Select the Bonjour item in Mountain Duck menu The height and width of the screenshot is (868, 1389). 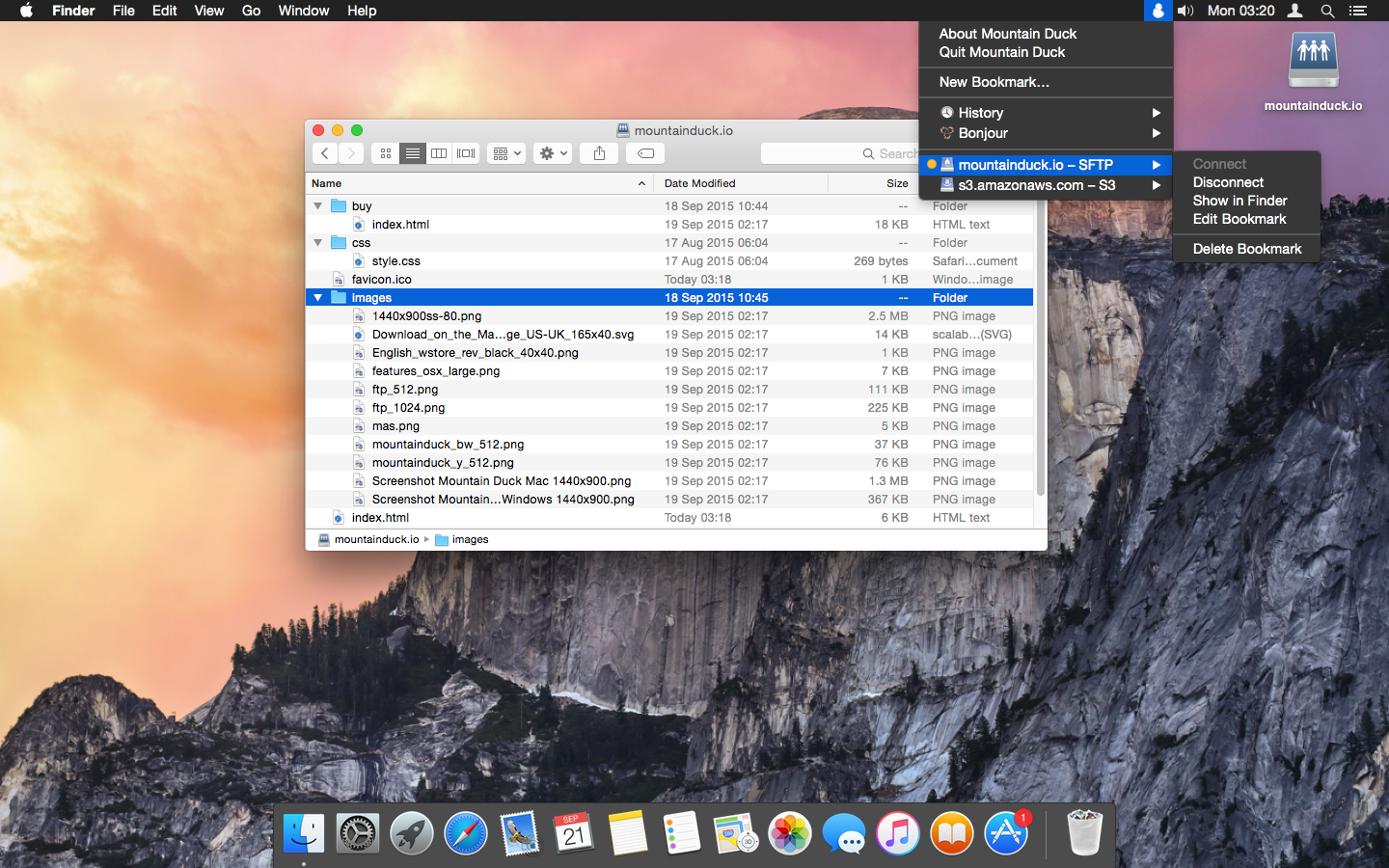(984, 133)
